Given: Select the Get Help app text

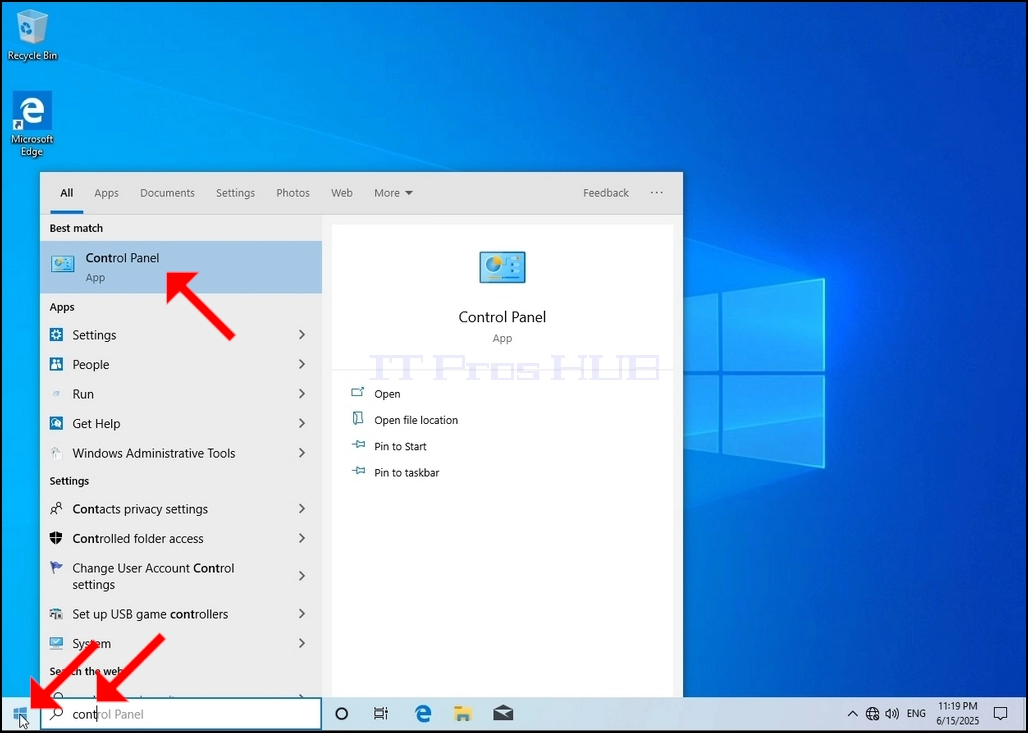Looking at the screenshot, I should (96, 424).
